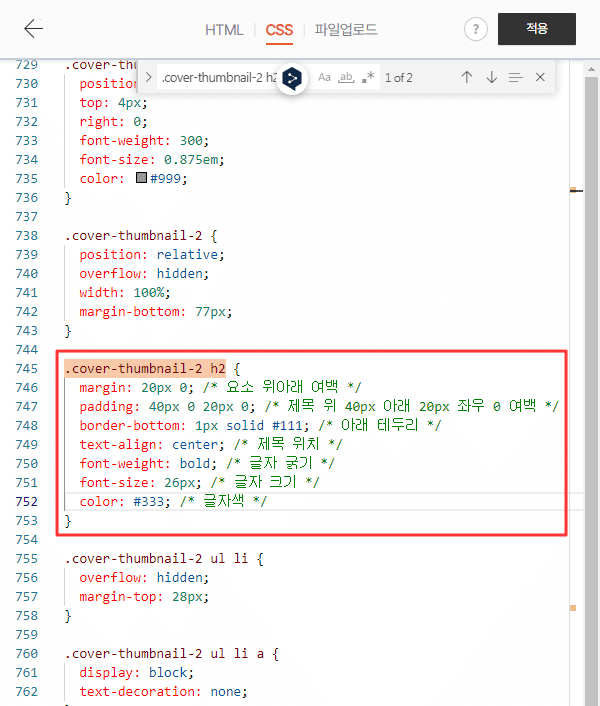Viewport: 600px width, 706px height.
Task: Open help with the question mark icon
Action: 476,29
